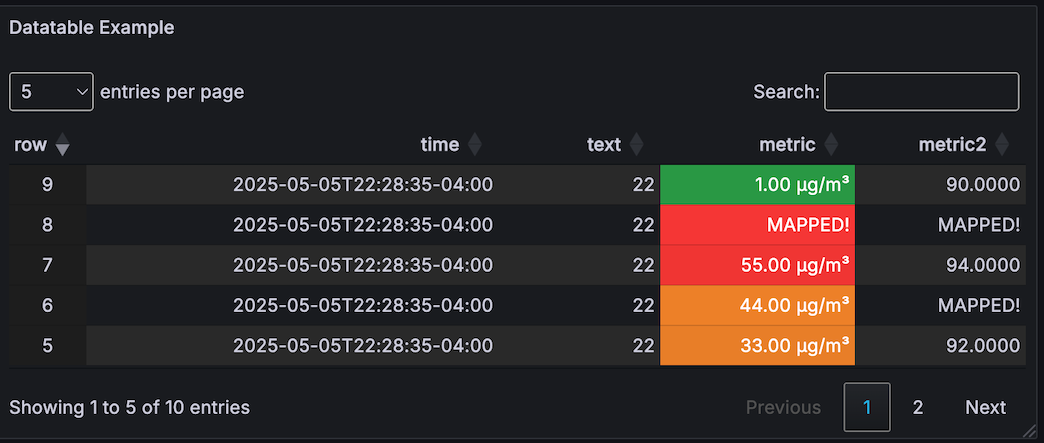Click the green 1.00 µg/m³ metric cell
The height and width of the screenshot is (443, 1044).
point(757,185)
